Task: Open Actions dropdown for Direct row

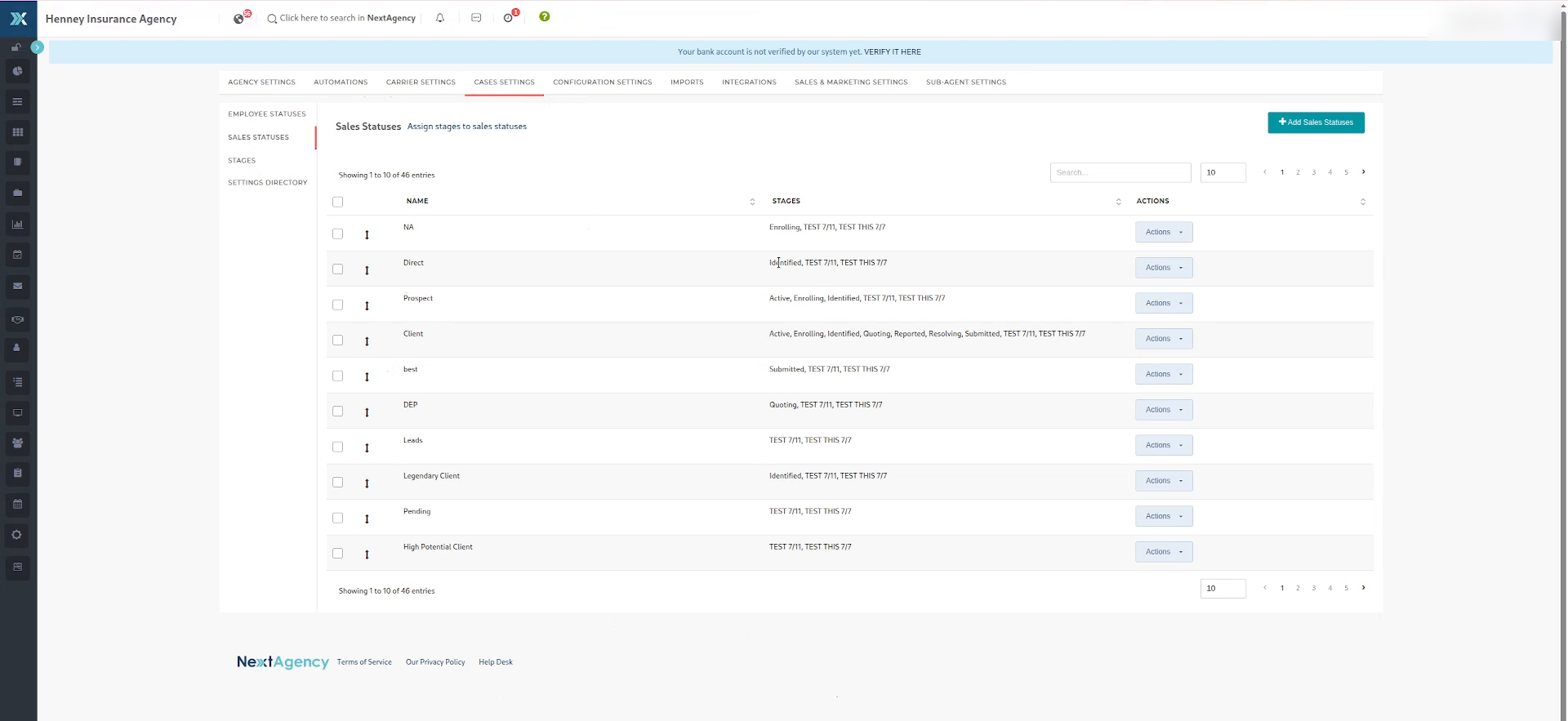Action: [1164, 268]
